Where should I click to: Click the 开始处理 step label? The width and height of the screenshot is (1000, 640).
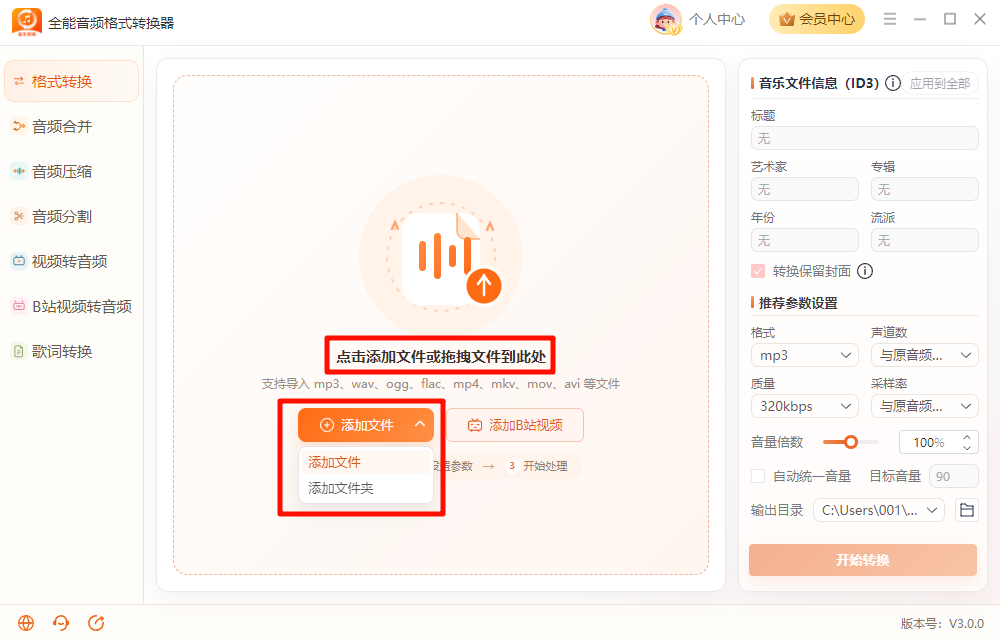545,466
